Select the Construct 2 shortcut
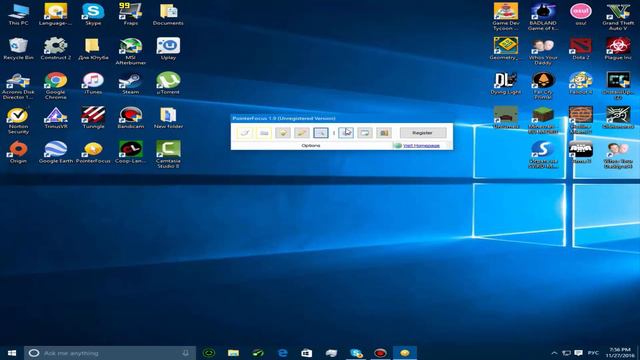 click(x=56, y=49)
